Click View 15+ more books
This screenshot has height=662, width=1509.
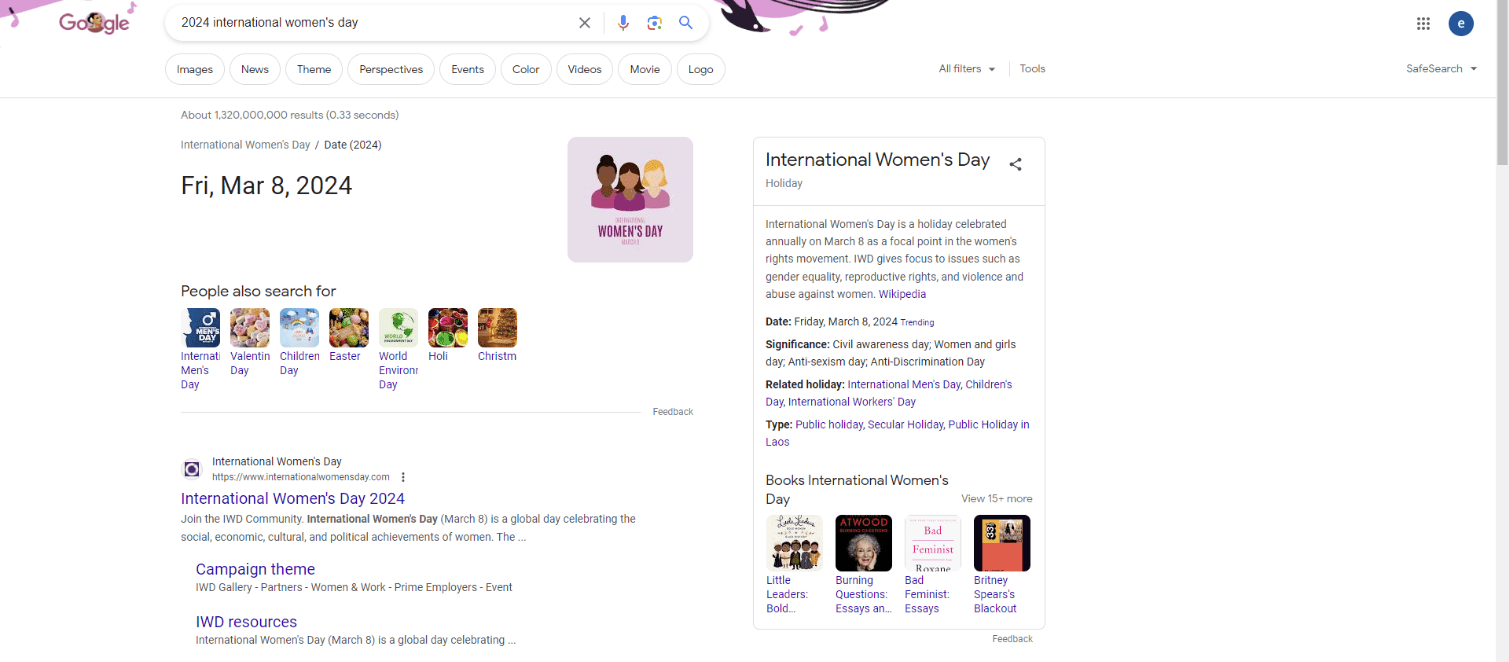point(997,498)
